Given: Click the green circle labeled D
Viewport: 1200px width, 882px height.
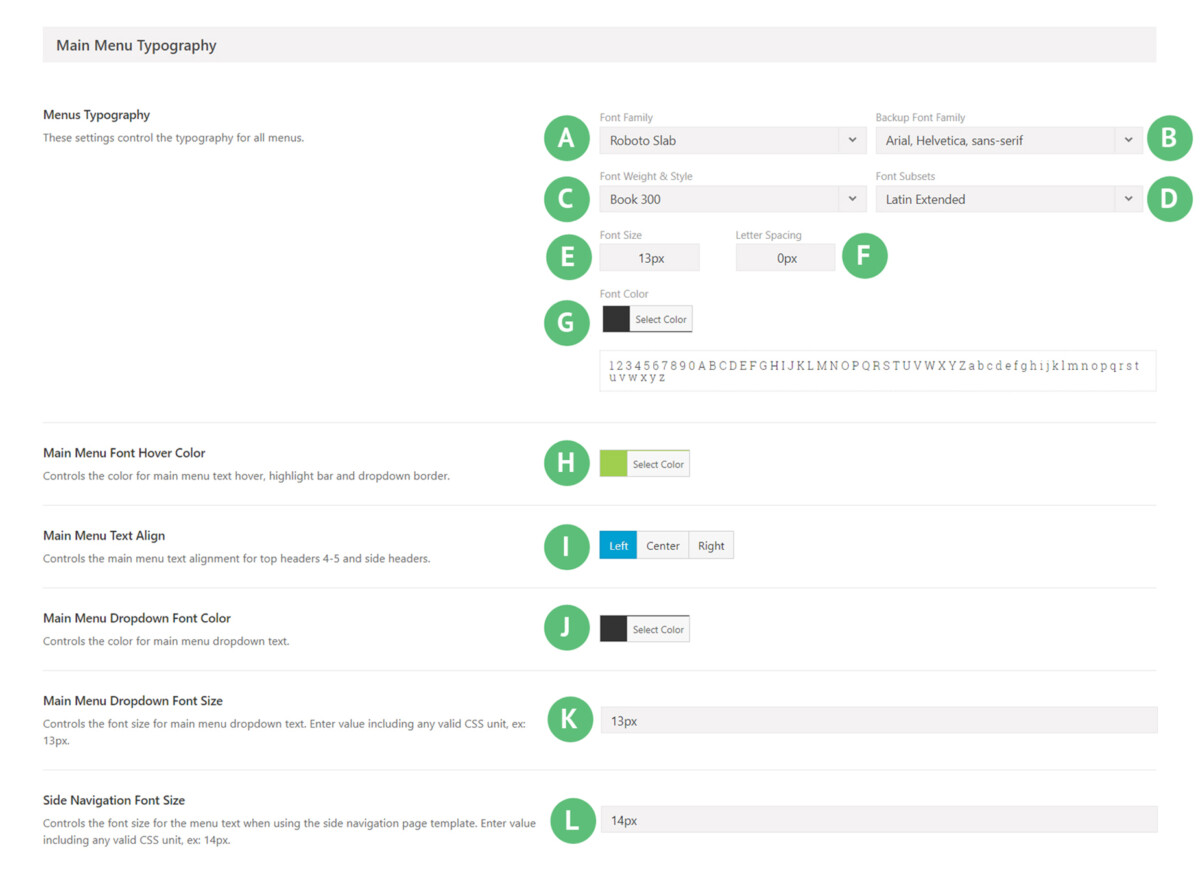Looking at the screenshot, I should tap(1170, 199).
